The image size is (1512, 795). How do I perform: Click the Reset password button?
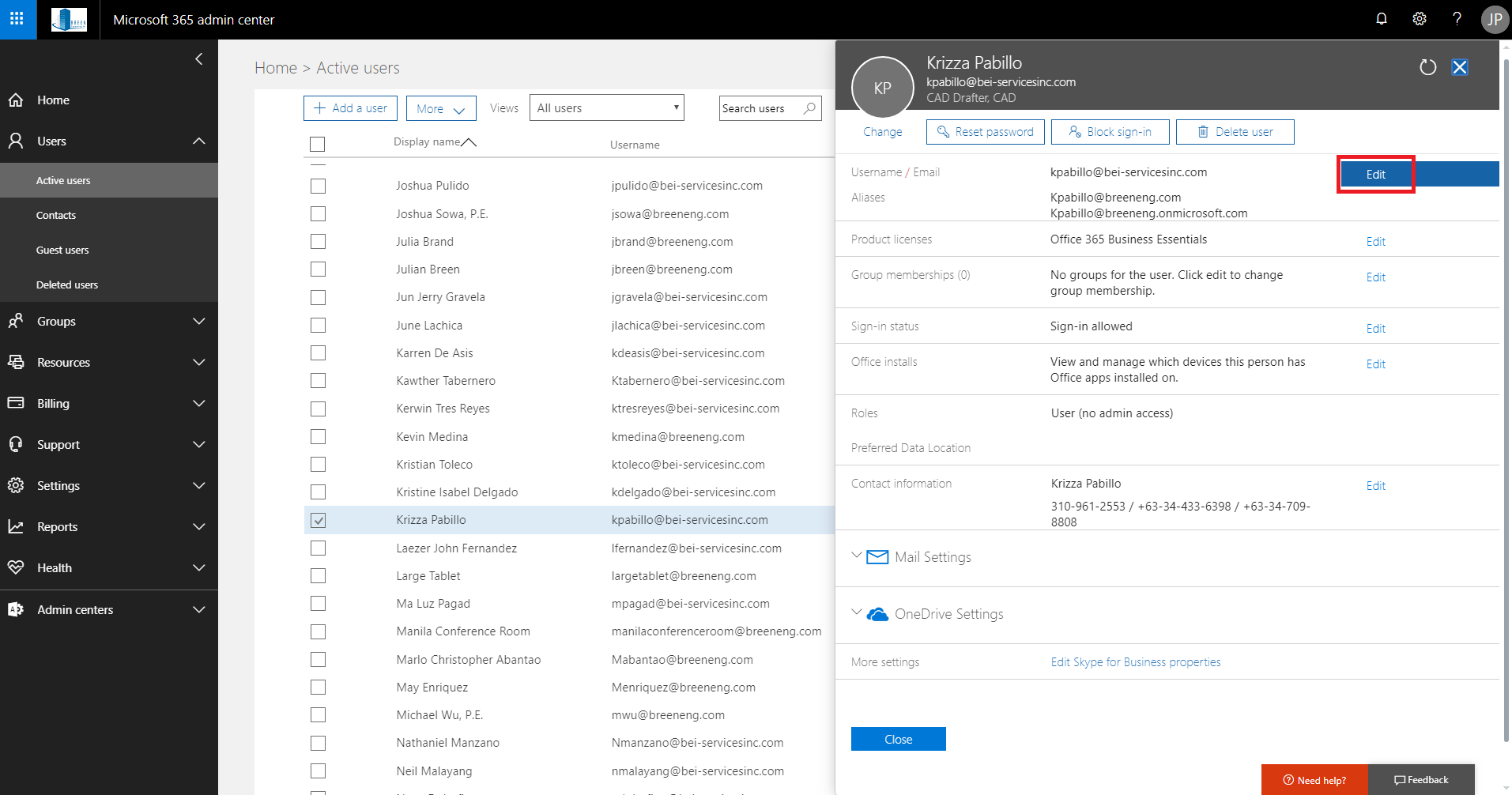coord(985,132)
